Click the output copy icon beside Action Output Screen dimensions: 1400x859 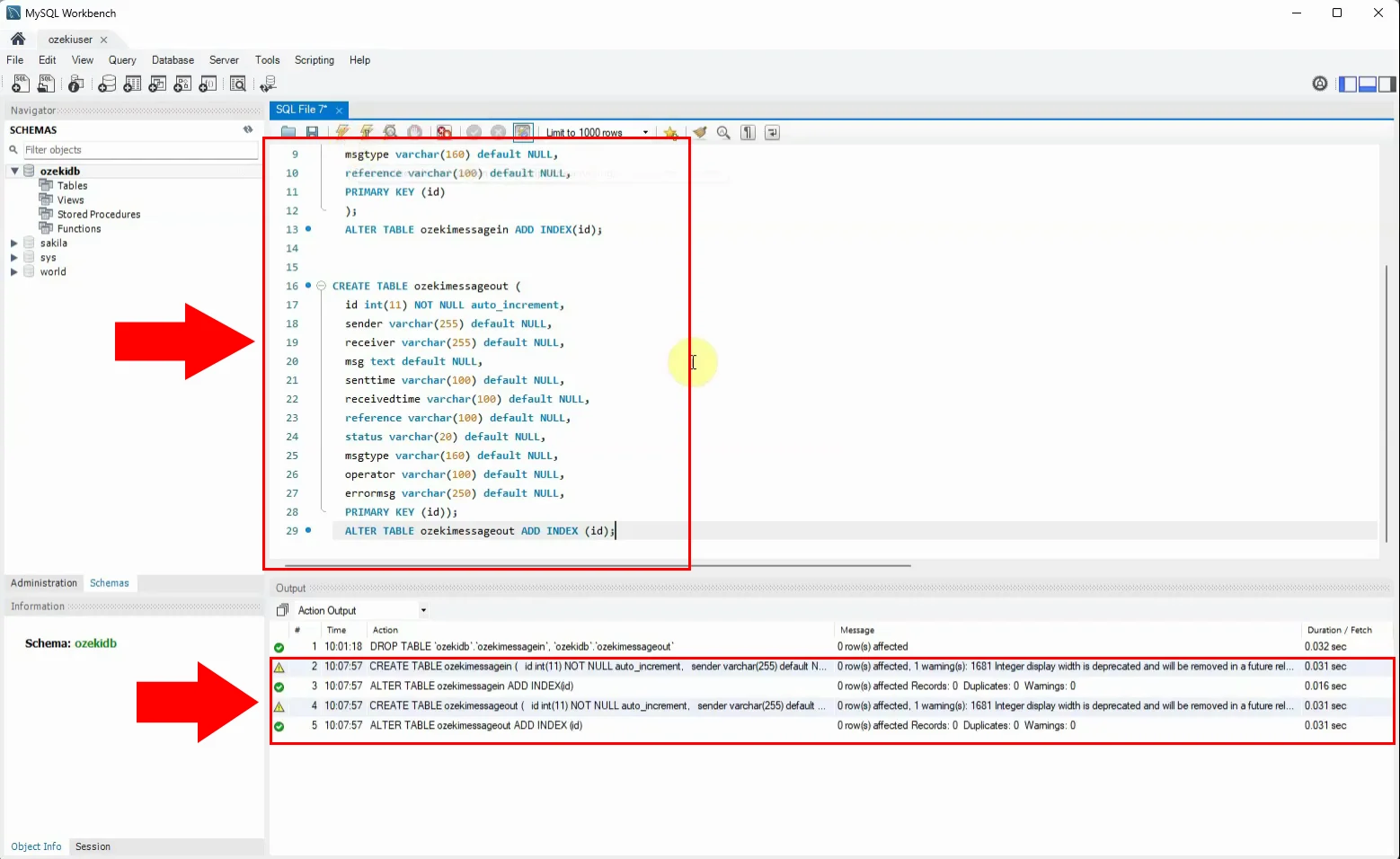[282, 610]
